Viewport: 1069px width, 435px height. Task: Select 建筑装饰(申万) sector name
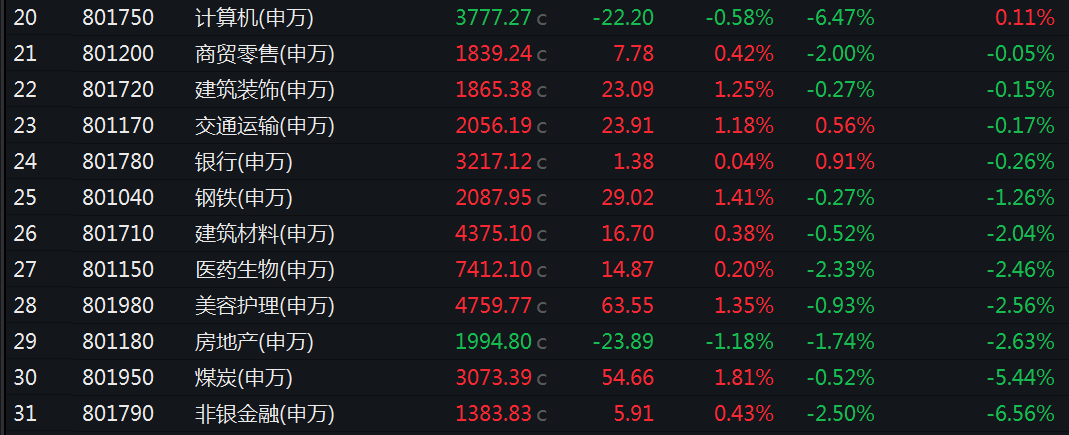click(265, 90)
